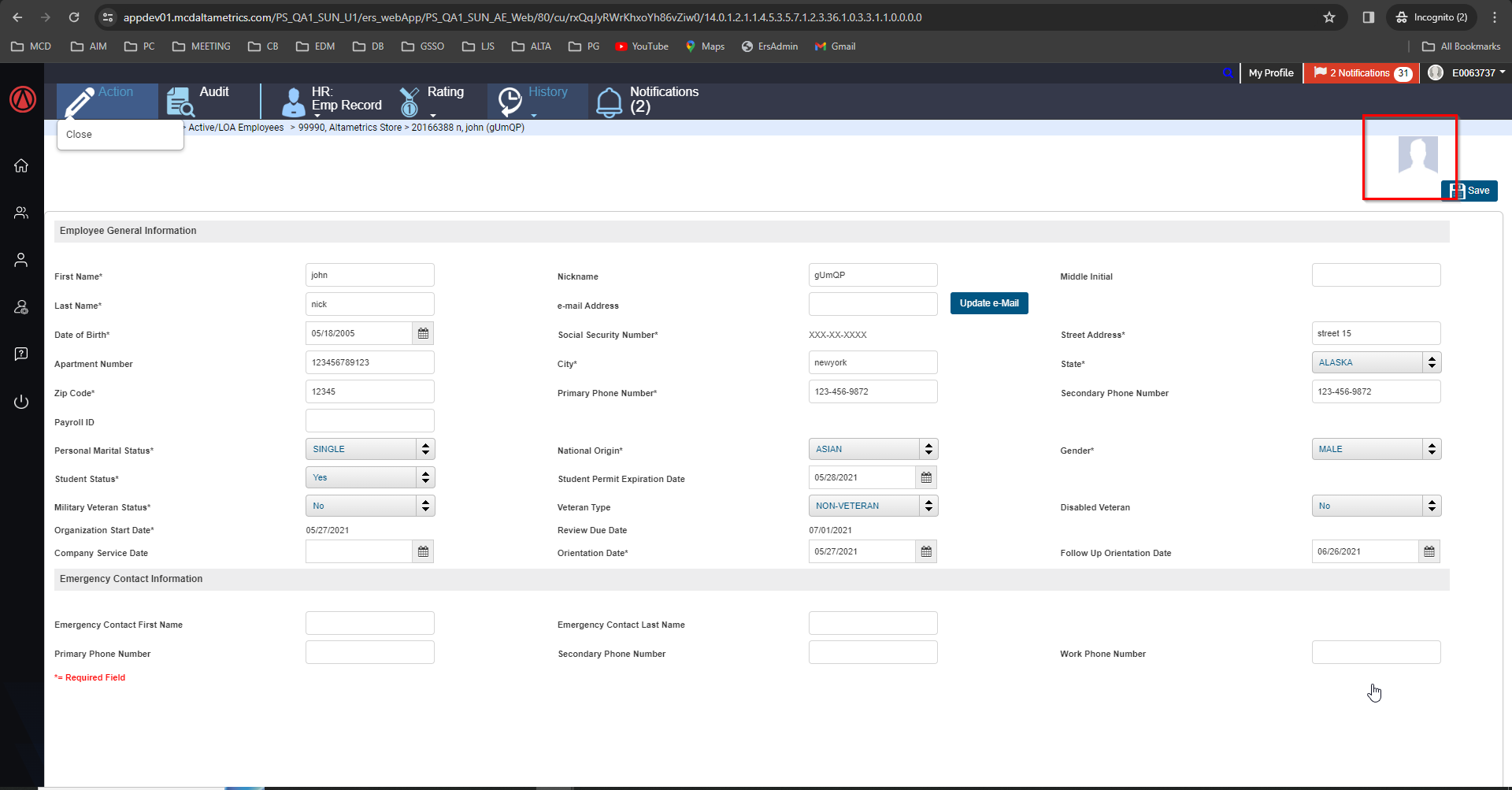Open the Rating menu
The height and width of the screenshot is (790, 1512).
pyautogui.click(x=431, y=101)
